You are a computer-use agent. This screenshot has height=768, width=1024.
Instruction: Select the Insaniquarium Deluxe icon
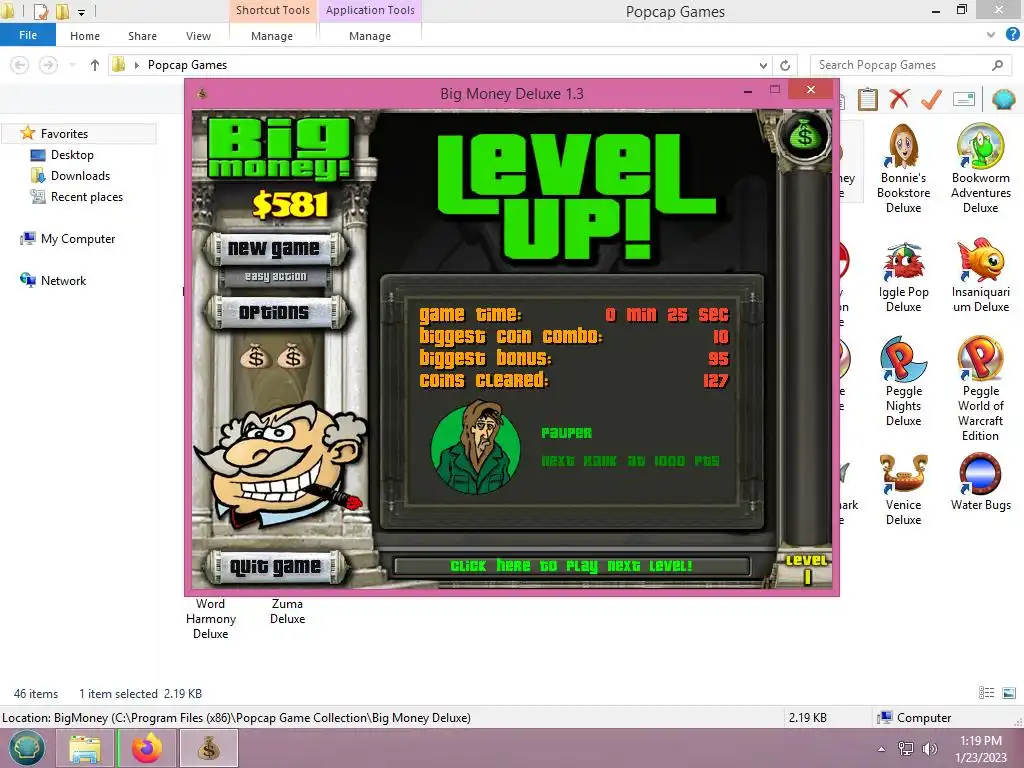980,277
